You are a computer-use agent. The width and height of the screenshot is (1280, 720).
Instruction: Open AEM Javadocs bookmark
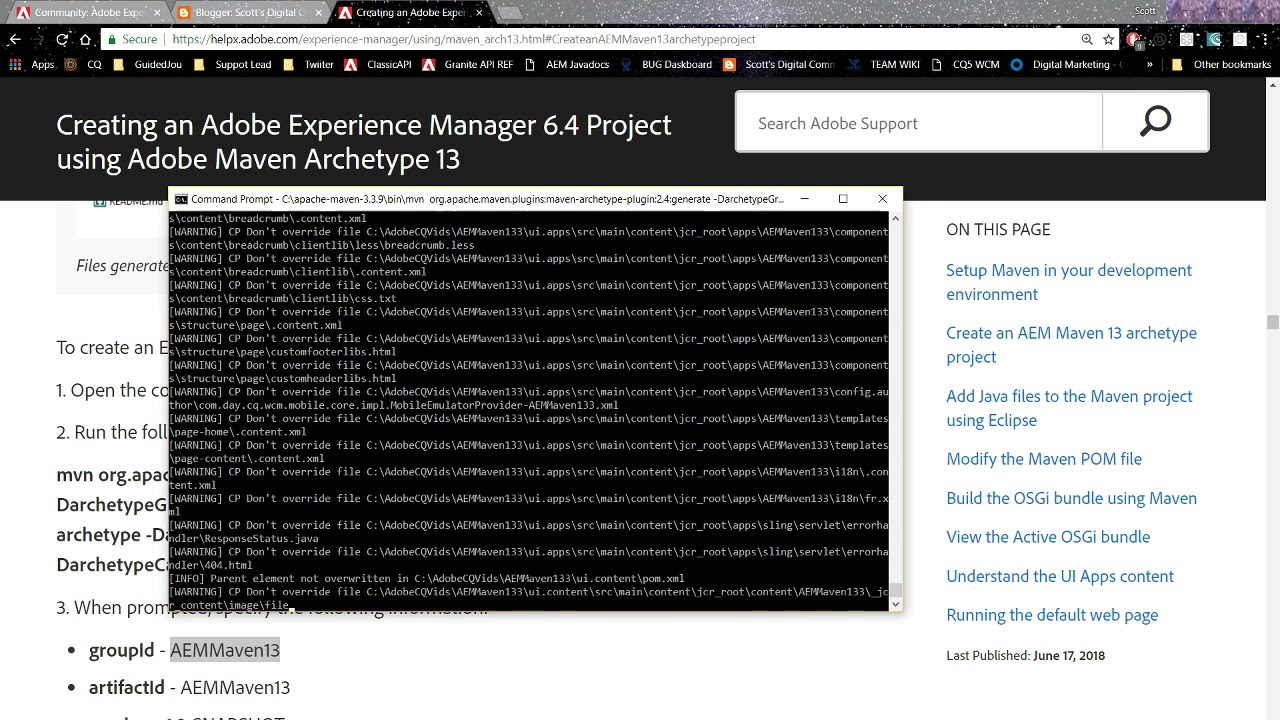(567, 64)
